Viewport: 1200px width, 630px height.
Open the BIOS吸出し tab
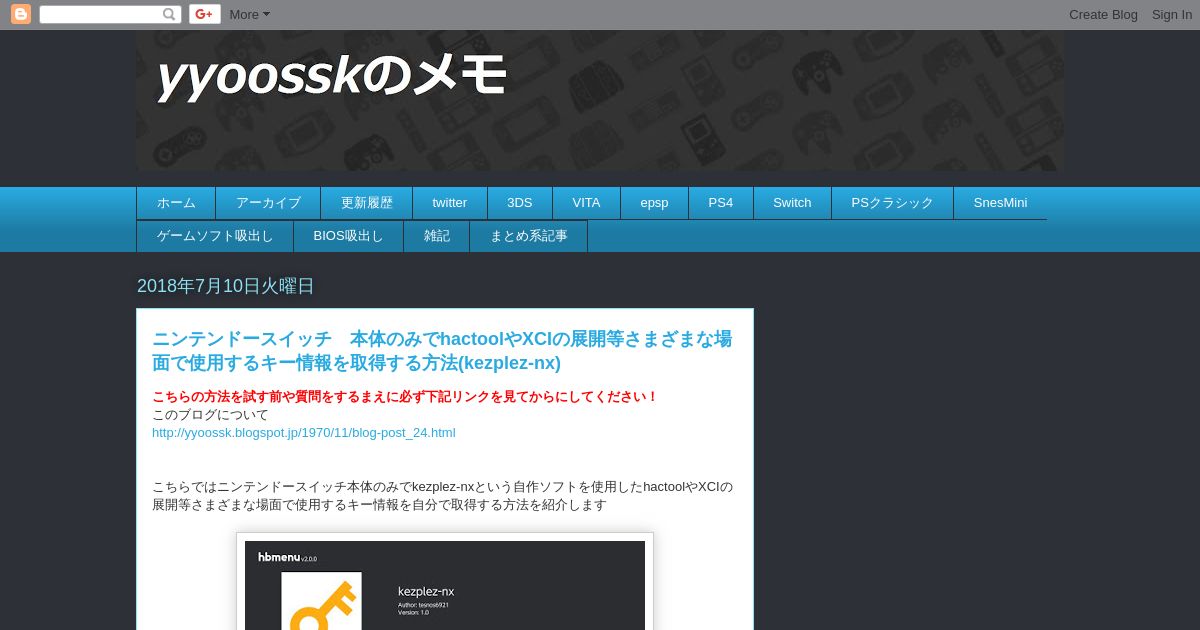click(349, 236)
